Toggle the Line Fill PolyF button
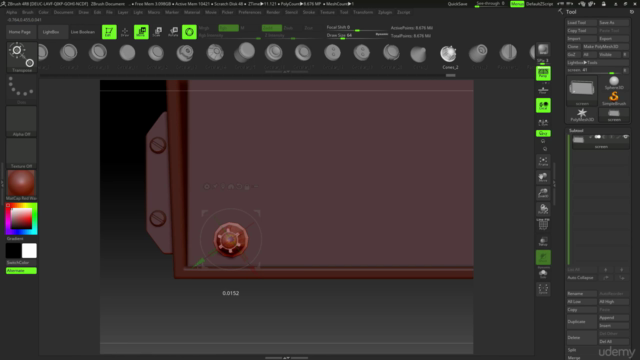This screenshot has height=360, width=640. (543, 224)
